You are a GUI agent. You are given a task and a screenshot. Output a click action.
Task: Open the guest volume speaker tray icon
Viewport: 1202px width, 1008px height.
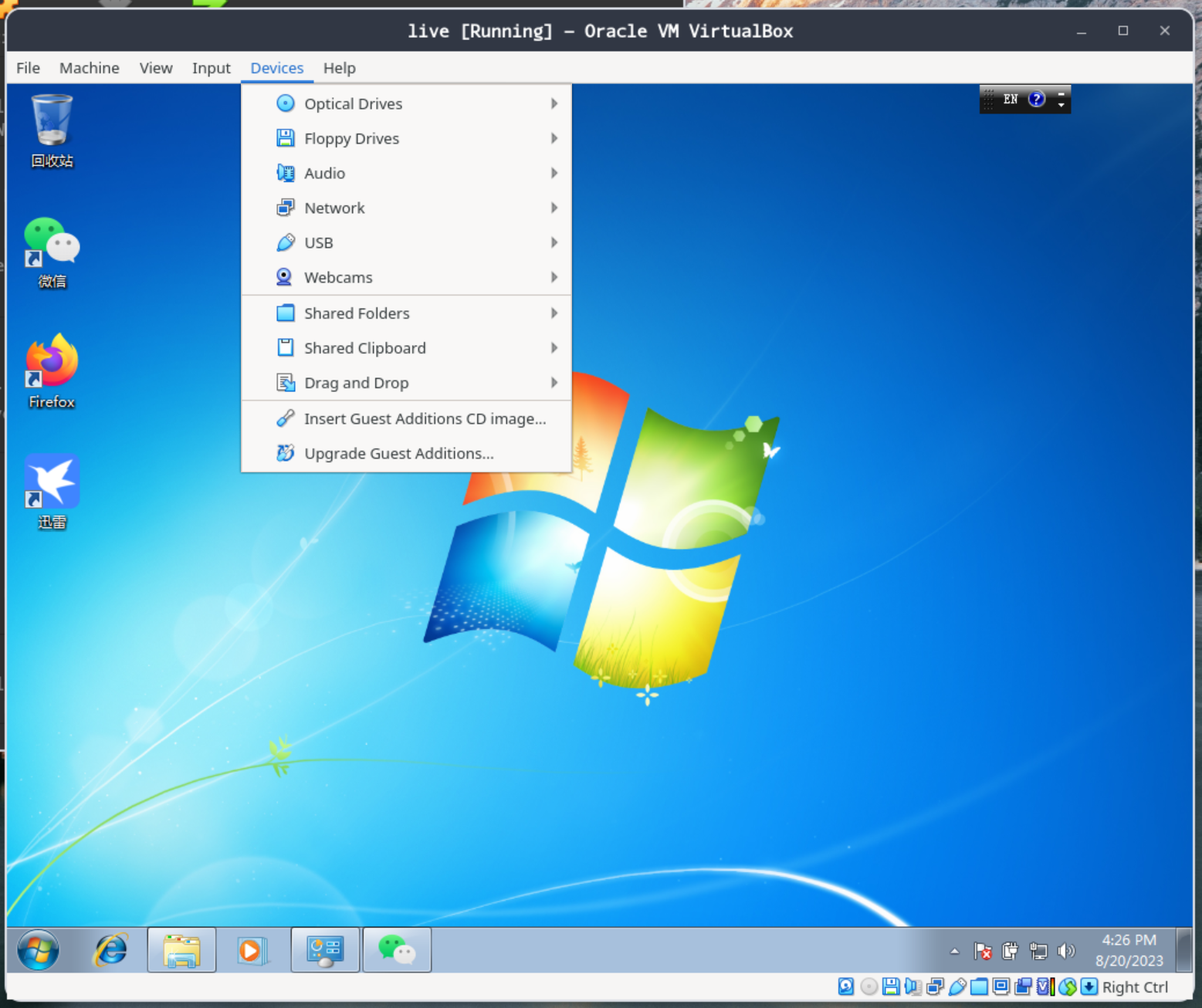[x=1066, y=951]
